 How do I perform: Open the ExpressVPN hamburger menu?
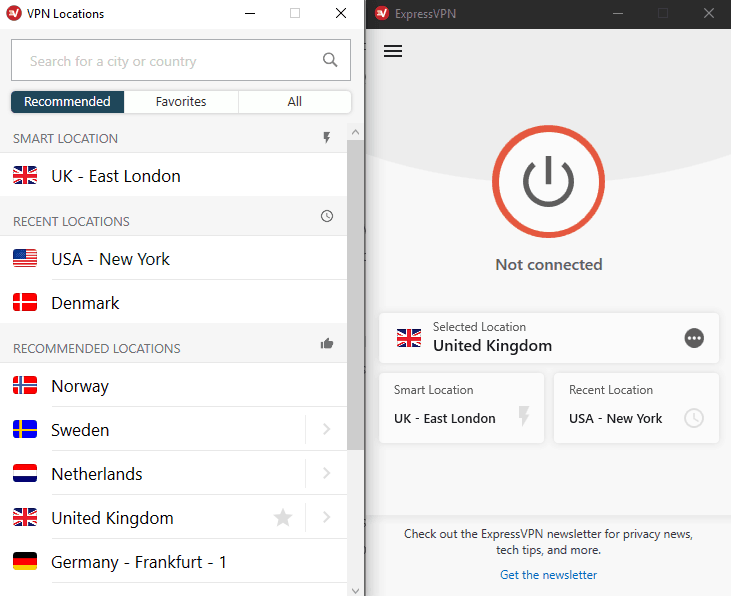pos(393,51)
